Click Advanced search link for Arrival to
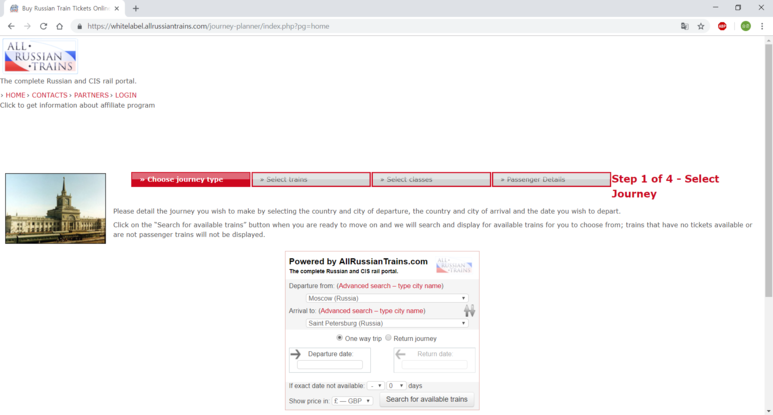 click(x=372, y=311)
